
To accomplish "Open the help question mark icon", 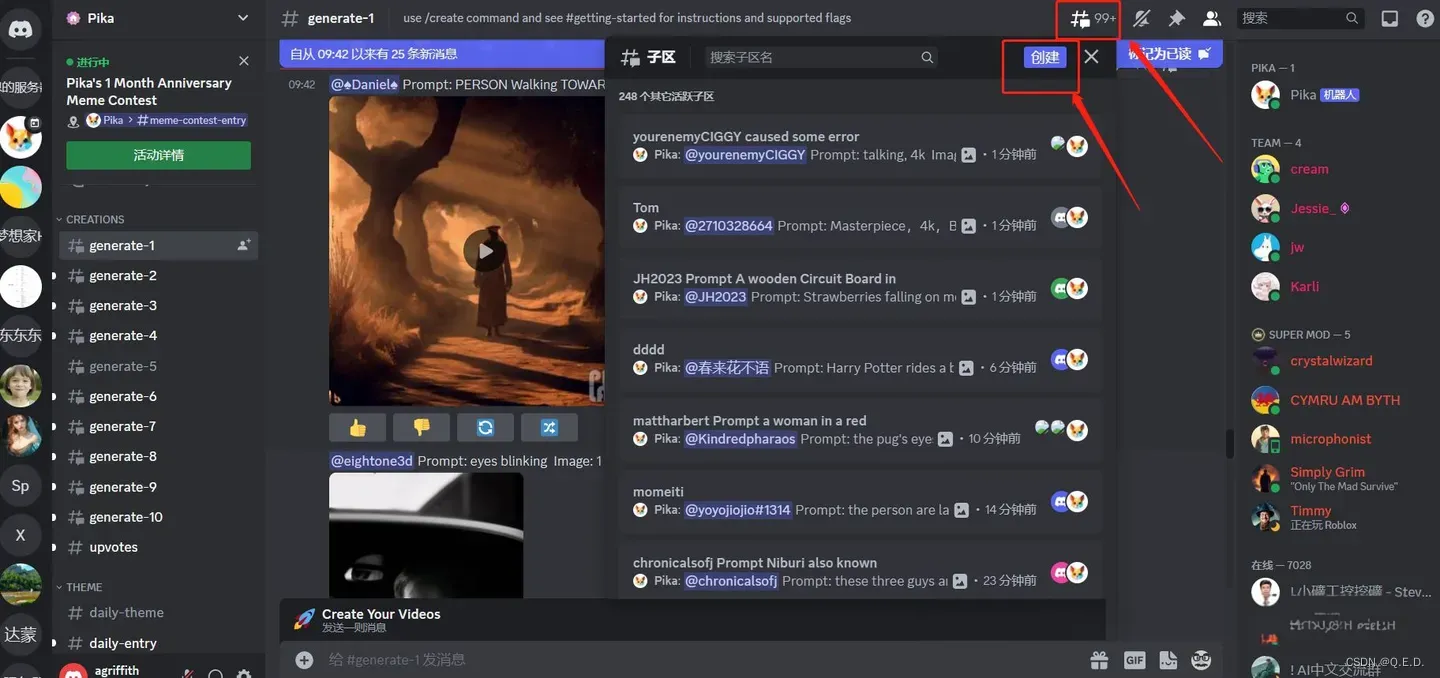I will pyautogui.click(x=1425, y=18).
